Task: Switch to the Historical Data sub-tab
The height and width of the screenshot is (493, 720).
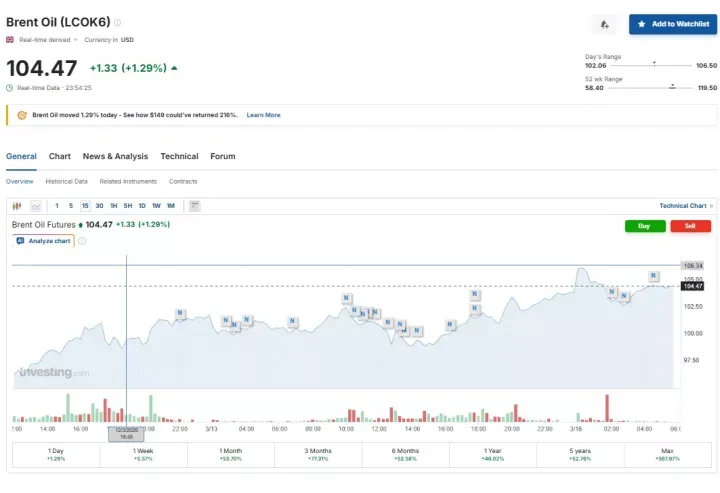Action: tap(66, 182)
